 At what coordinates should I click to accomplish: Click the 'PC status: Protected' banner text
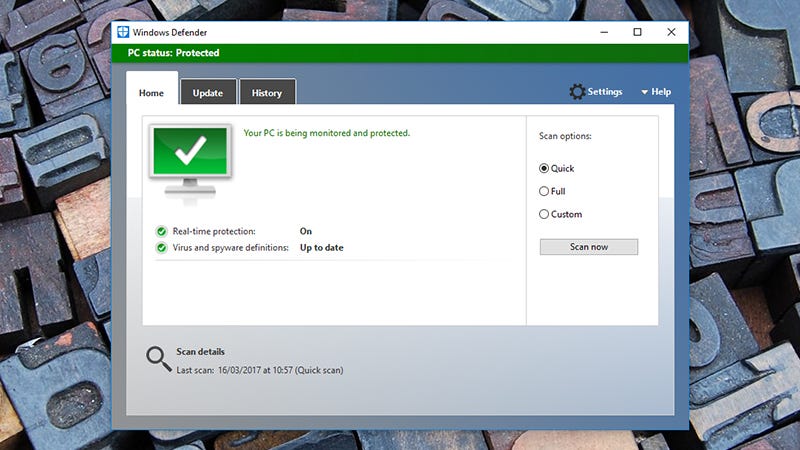coord(173,53)
